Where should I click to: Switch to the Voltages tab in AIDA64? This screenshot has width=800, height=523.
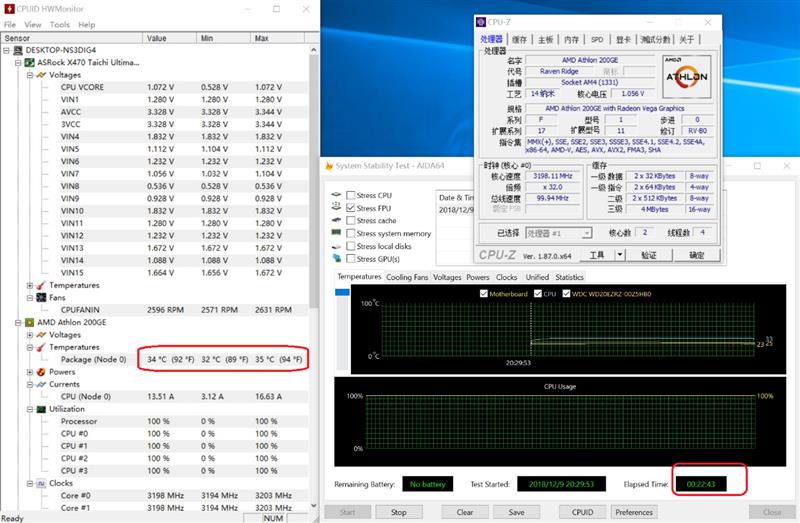click(447, 277)
